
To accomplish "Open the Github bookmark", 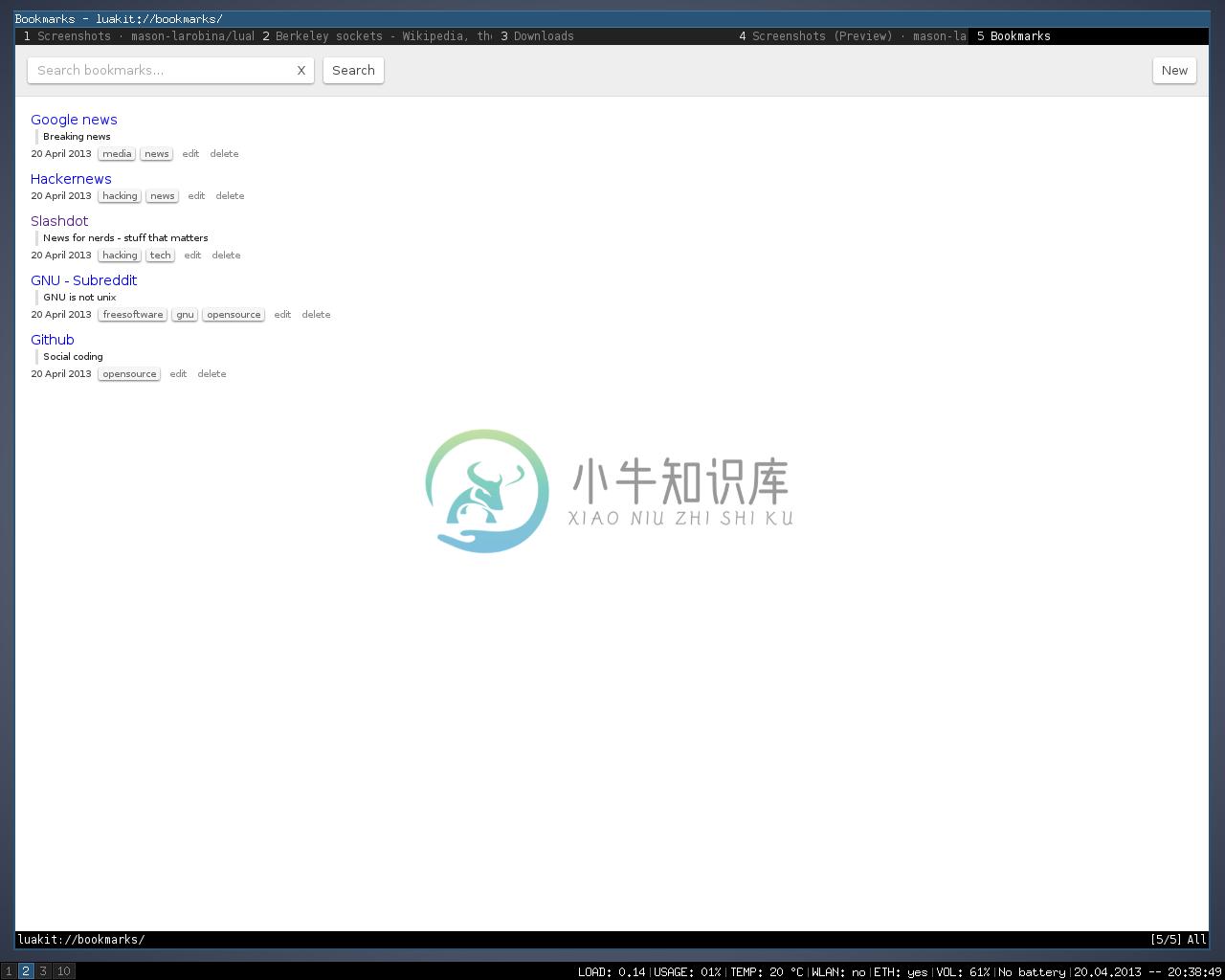I will pos(53,340).
